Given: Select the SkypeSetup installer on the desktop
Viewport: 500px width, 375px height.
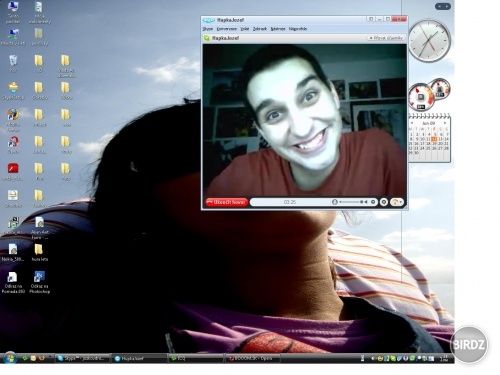Looking at the screenshot, I should point(13,91).
